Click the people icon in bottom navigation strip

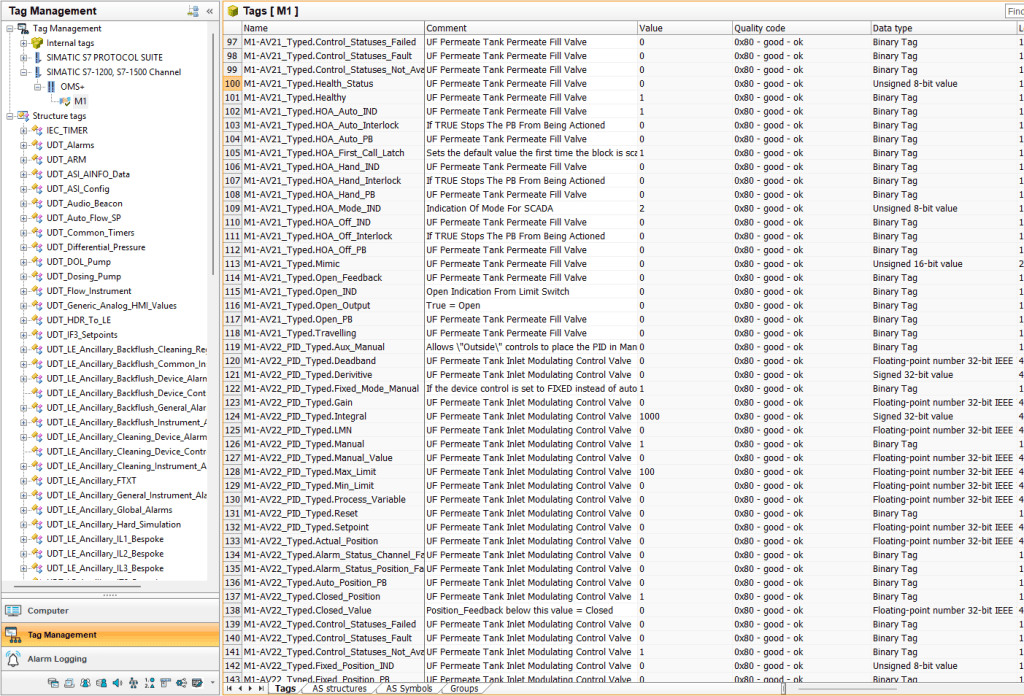85,683
